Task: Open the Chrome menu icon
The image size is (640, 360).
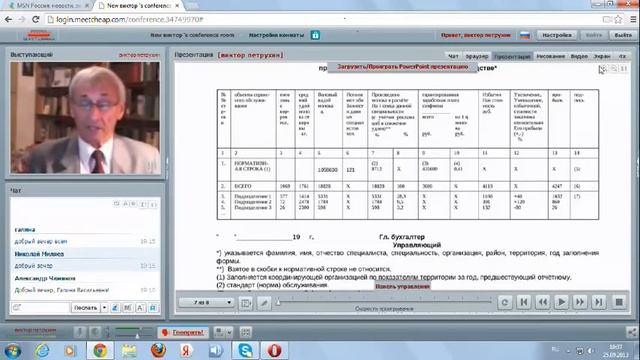Action: [x=633, y=19]
